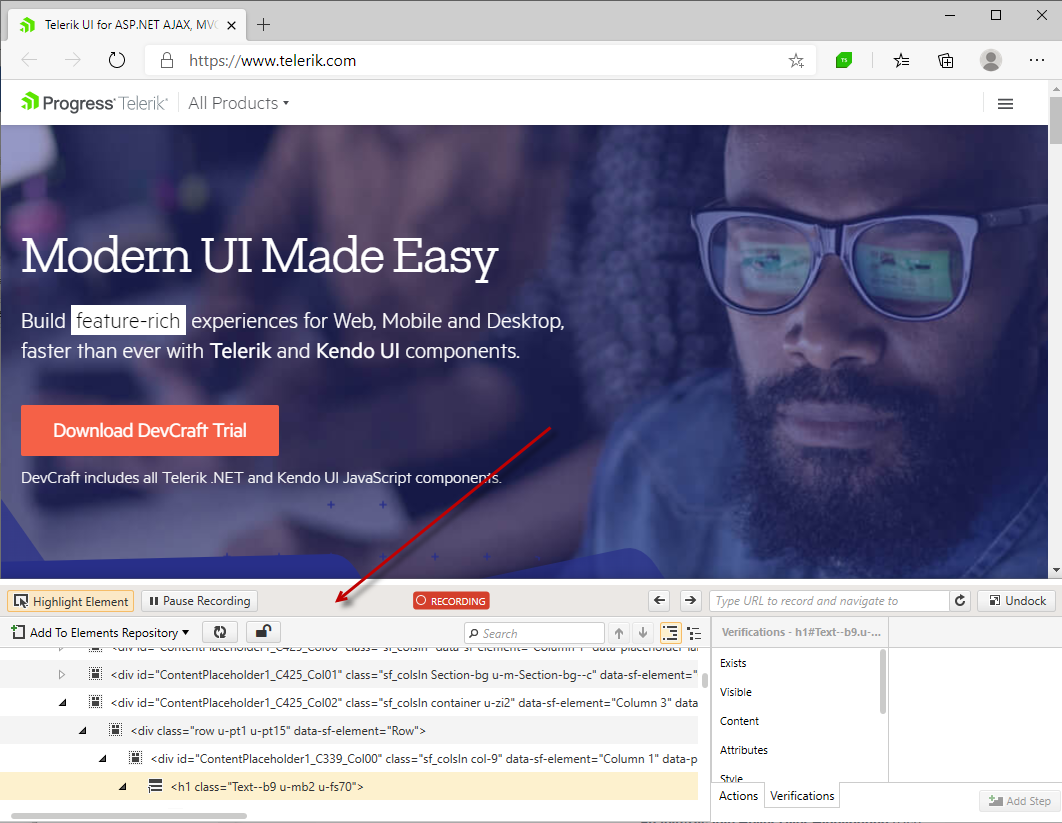The width and height of the screenshot is (1062, 823).
Task: Select the ContentPlaceholder1_C339_Col00 div row
Action: click(349, 759)
